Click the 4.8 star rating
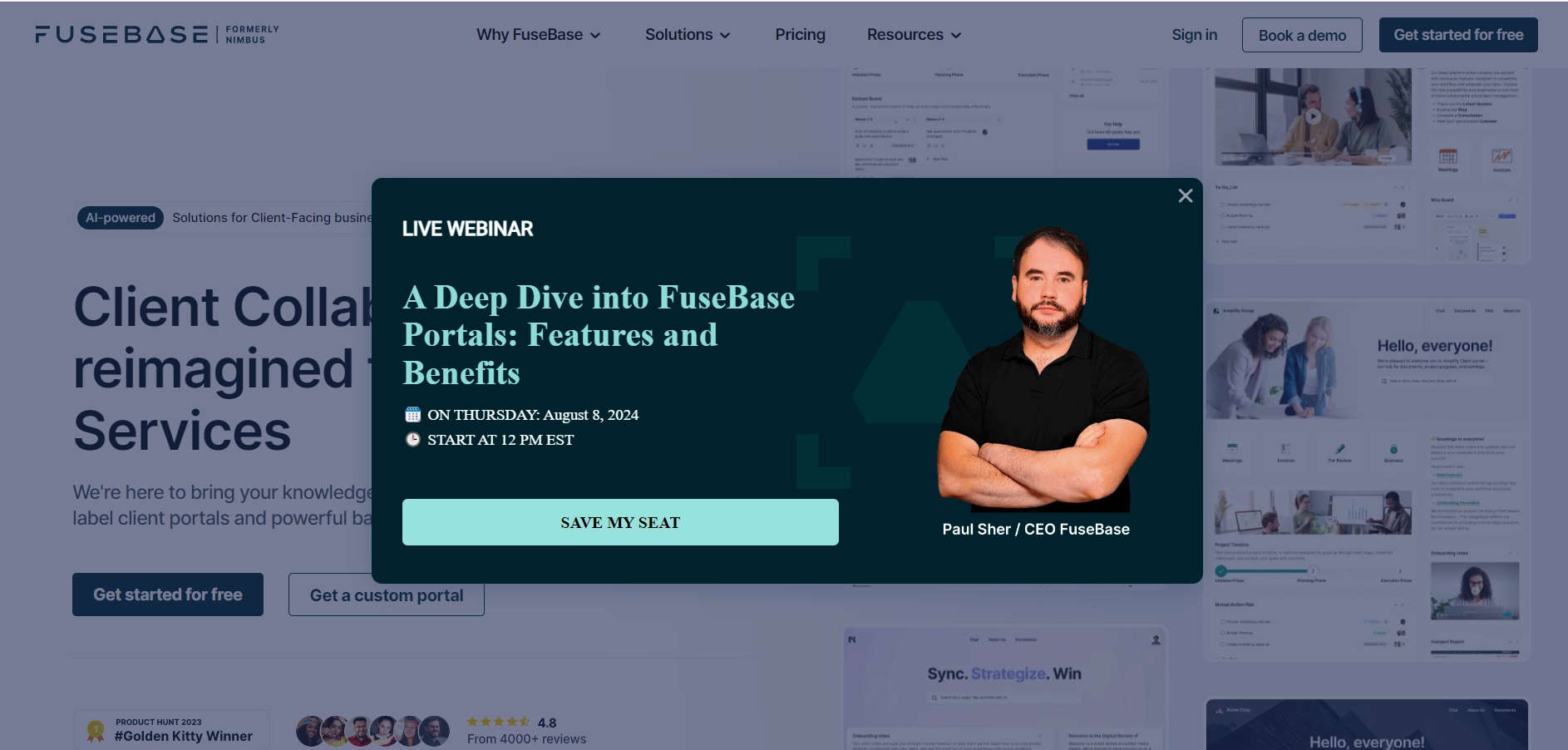 tap(511, 723)
